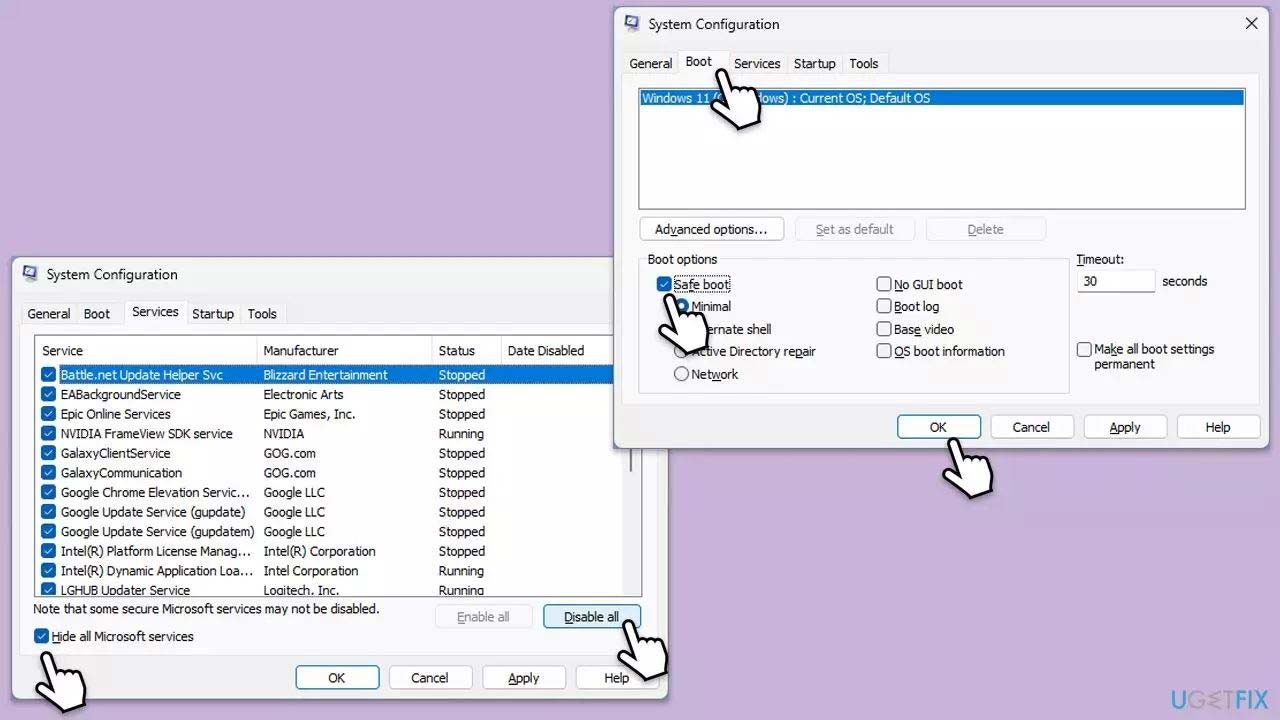Uncheck NVIDIA FrameView SDK service checkbox
The image size is (1280, 720).
tap(48, 433)
